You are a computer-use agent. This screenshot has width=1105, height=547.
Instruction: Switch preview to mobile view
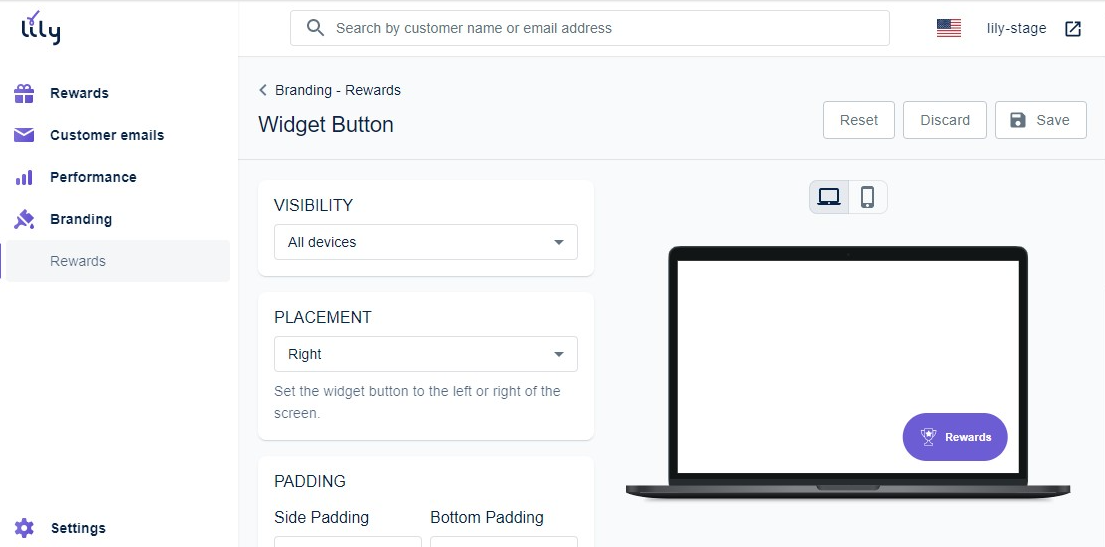(x=867, y=197)
